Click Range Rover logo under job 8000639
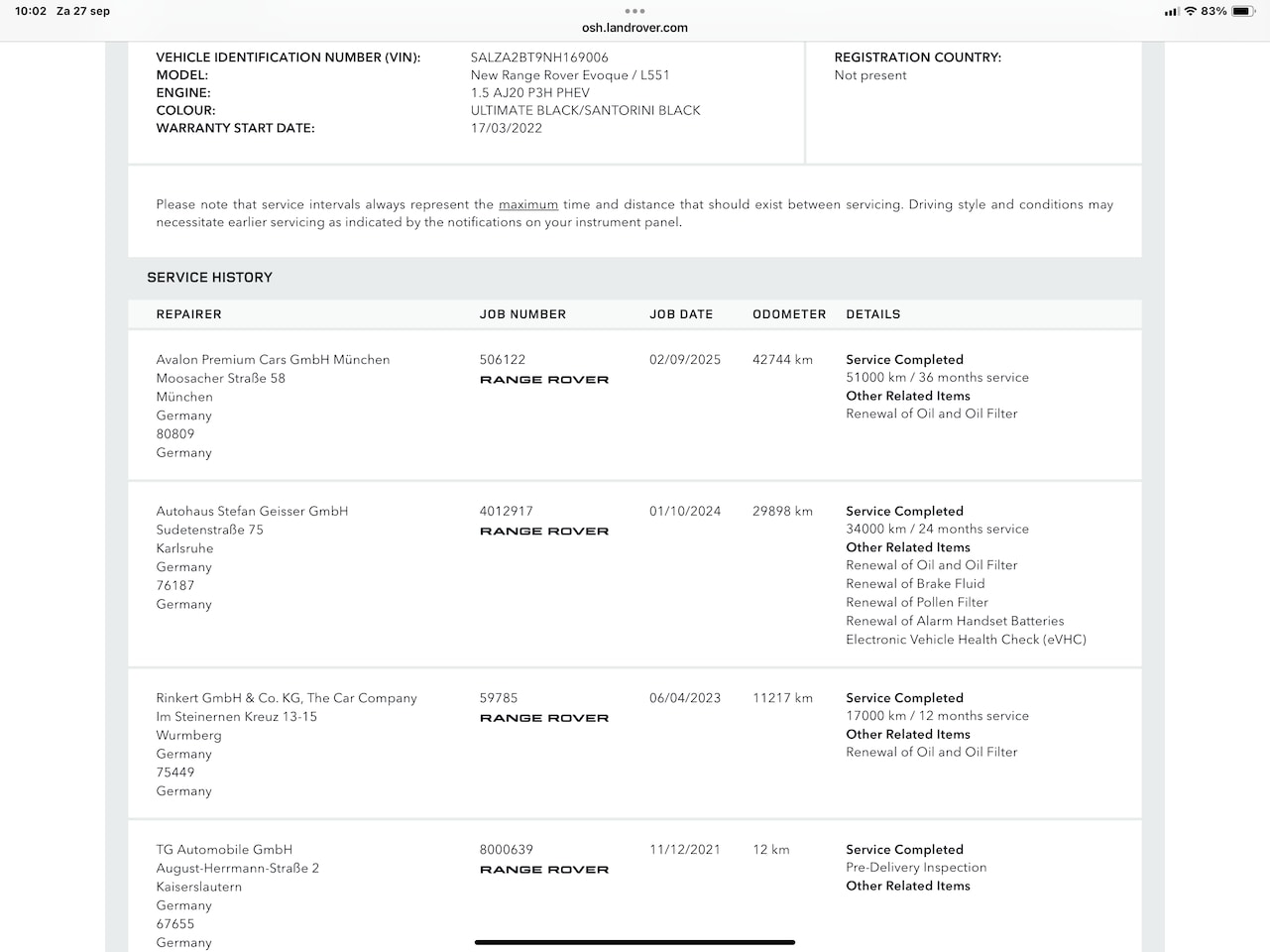The image size is (1270, 952). point(544,870)
